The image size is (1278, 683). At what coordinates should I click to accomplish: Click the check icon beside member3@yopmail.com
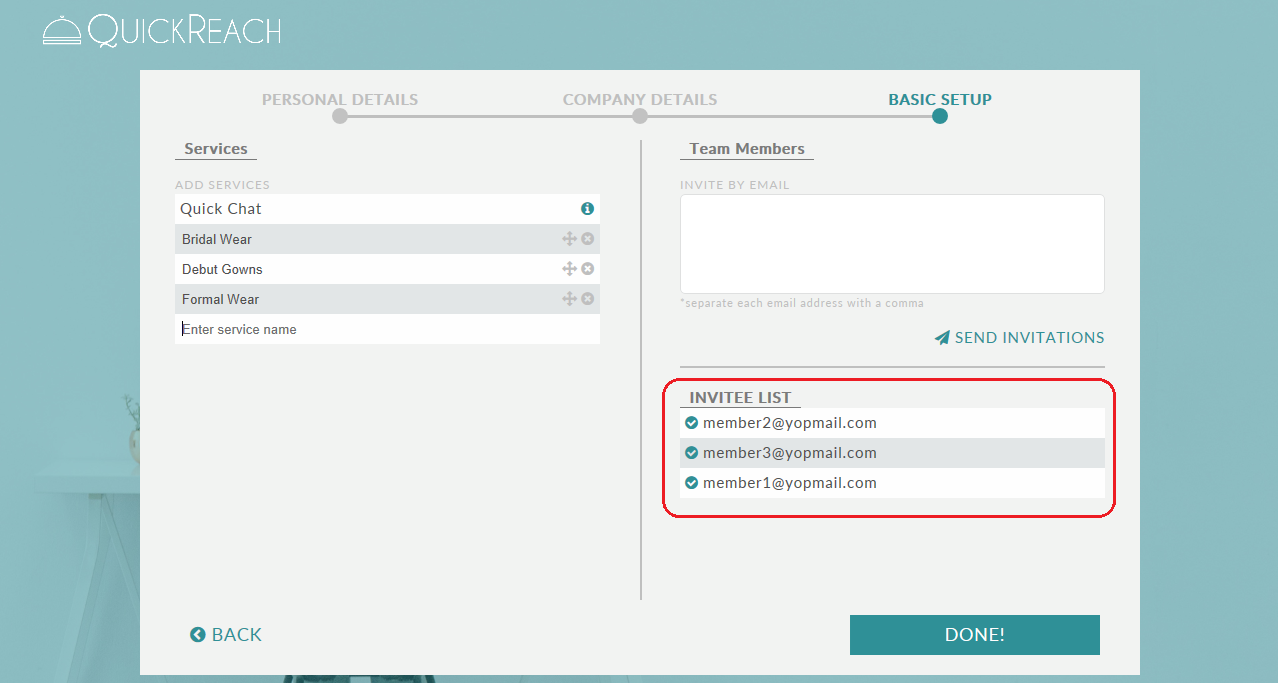[x=691, y=453]
